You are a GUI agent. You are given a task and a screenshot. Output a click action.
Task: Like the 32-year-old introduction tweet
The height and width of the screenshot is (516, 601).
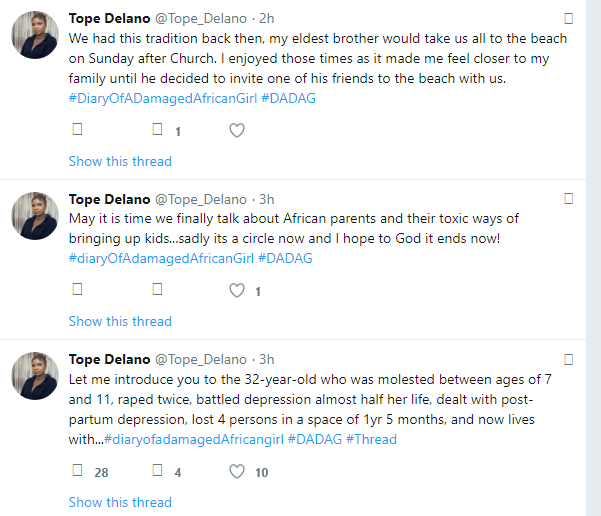pos(237,472)
